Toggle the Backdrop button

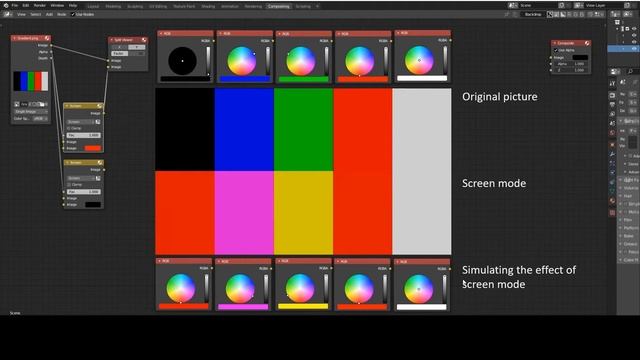pyautogui.click(x=533, y=14)
